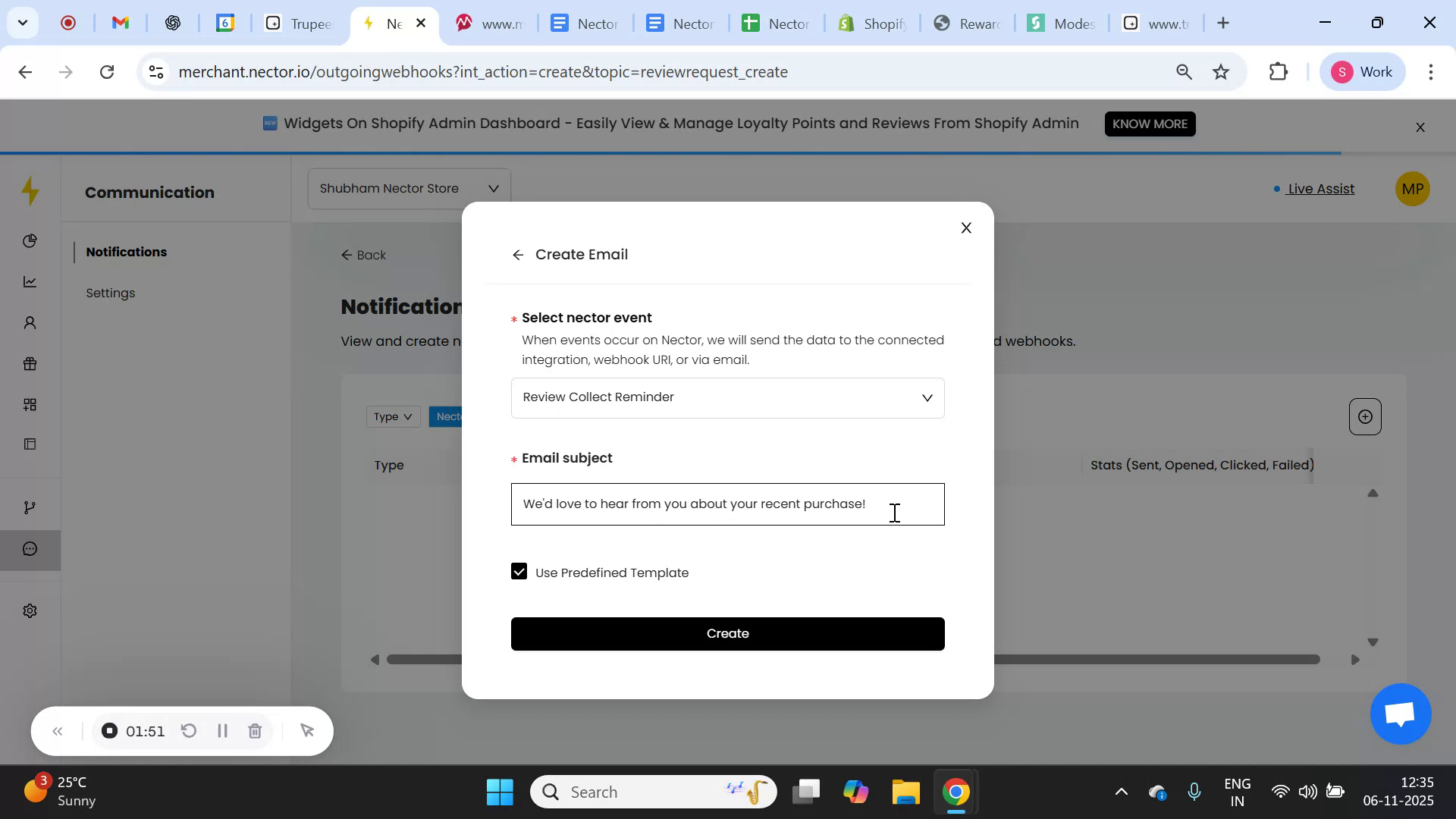Stop the recording with the stop button
The image size is (1456, 819).
click(x=109, y=731)
